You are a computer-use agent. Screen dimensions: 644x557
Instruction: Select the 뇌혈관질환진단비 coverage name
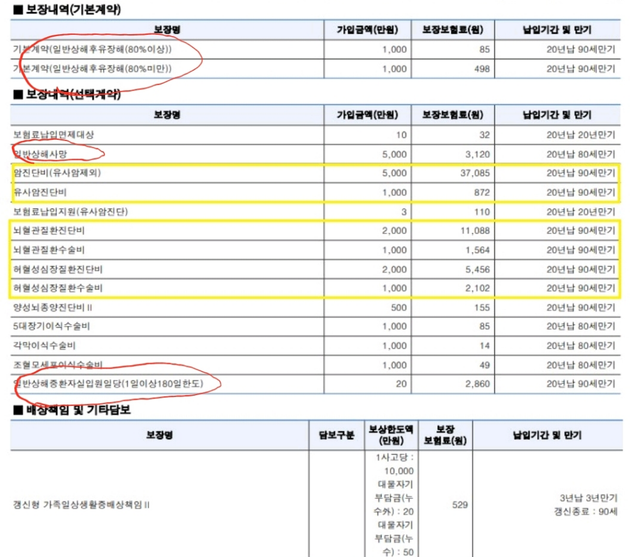tap(52, 231)
